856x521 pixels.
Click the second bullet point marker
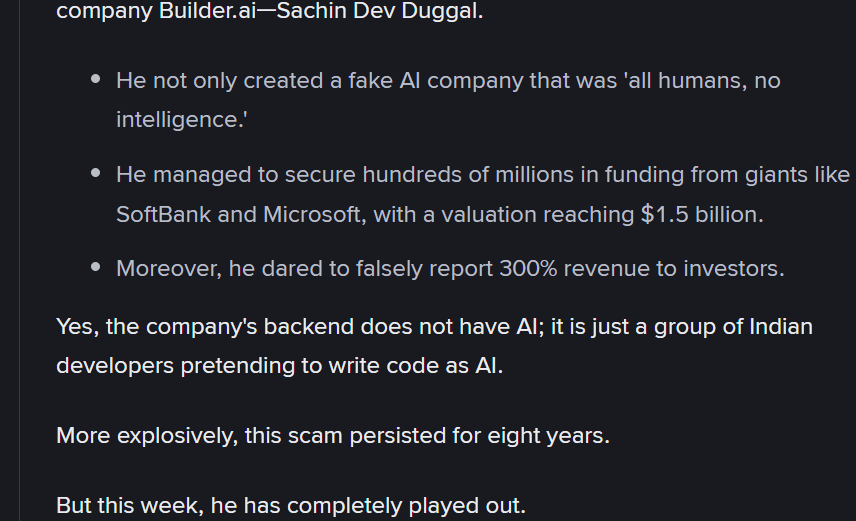pos(96,173)
